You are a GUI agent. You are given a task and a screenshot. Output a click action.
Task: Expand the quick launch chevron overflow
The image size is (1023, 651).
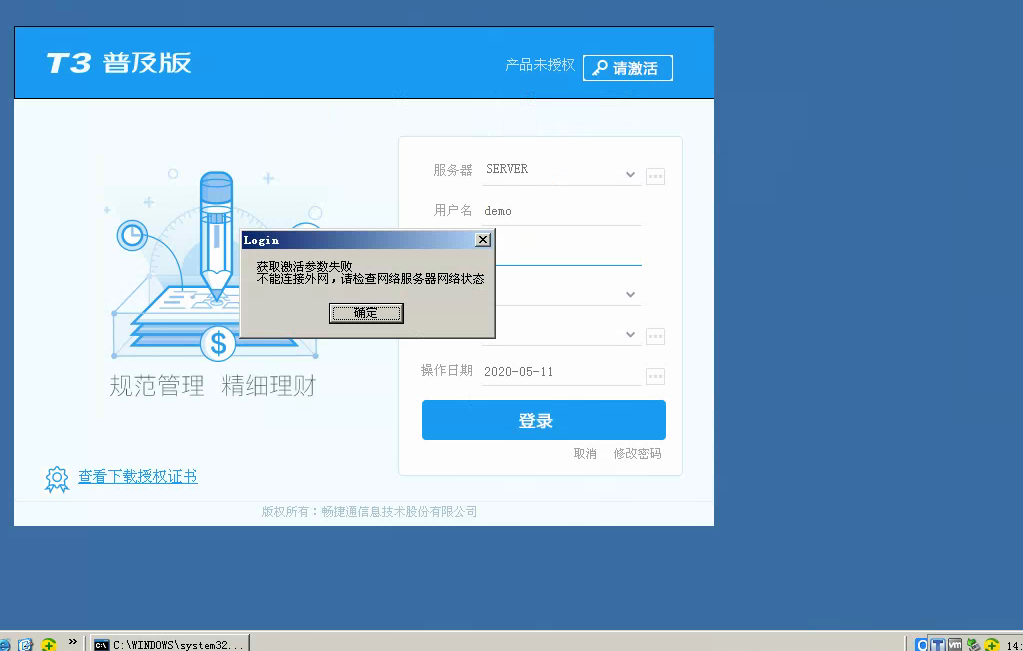[x=72, y=642]
